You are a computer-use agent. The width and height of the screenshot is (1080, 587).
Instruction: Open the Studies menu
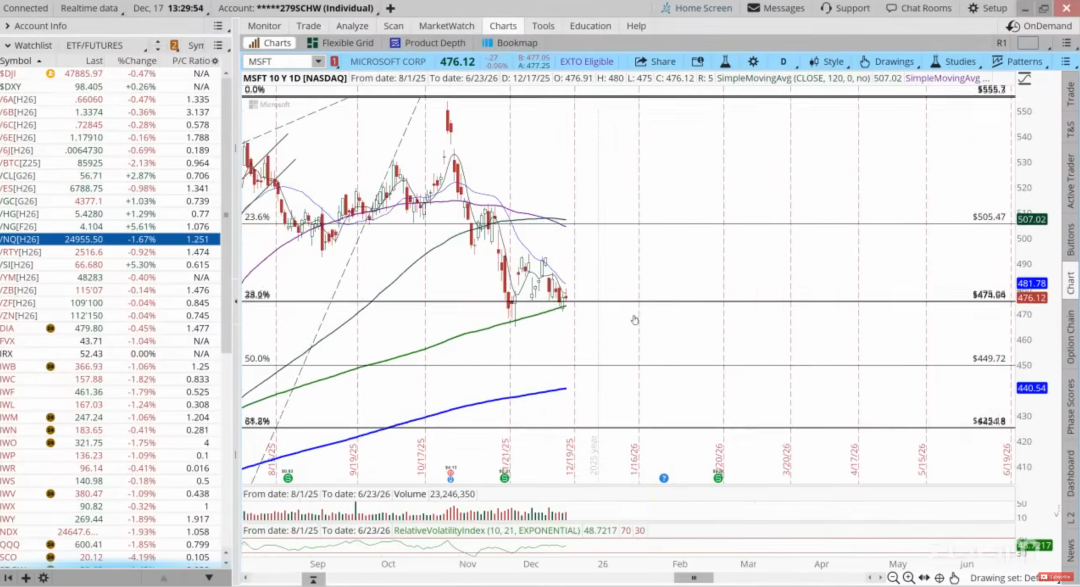coord(953,61)
